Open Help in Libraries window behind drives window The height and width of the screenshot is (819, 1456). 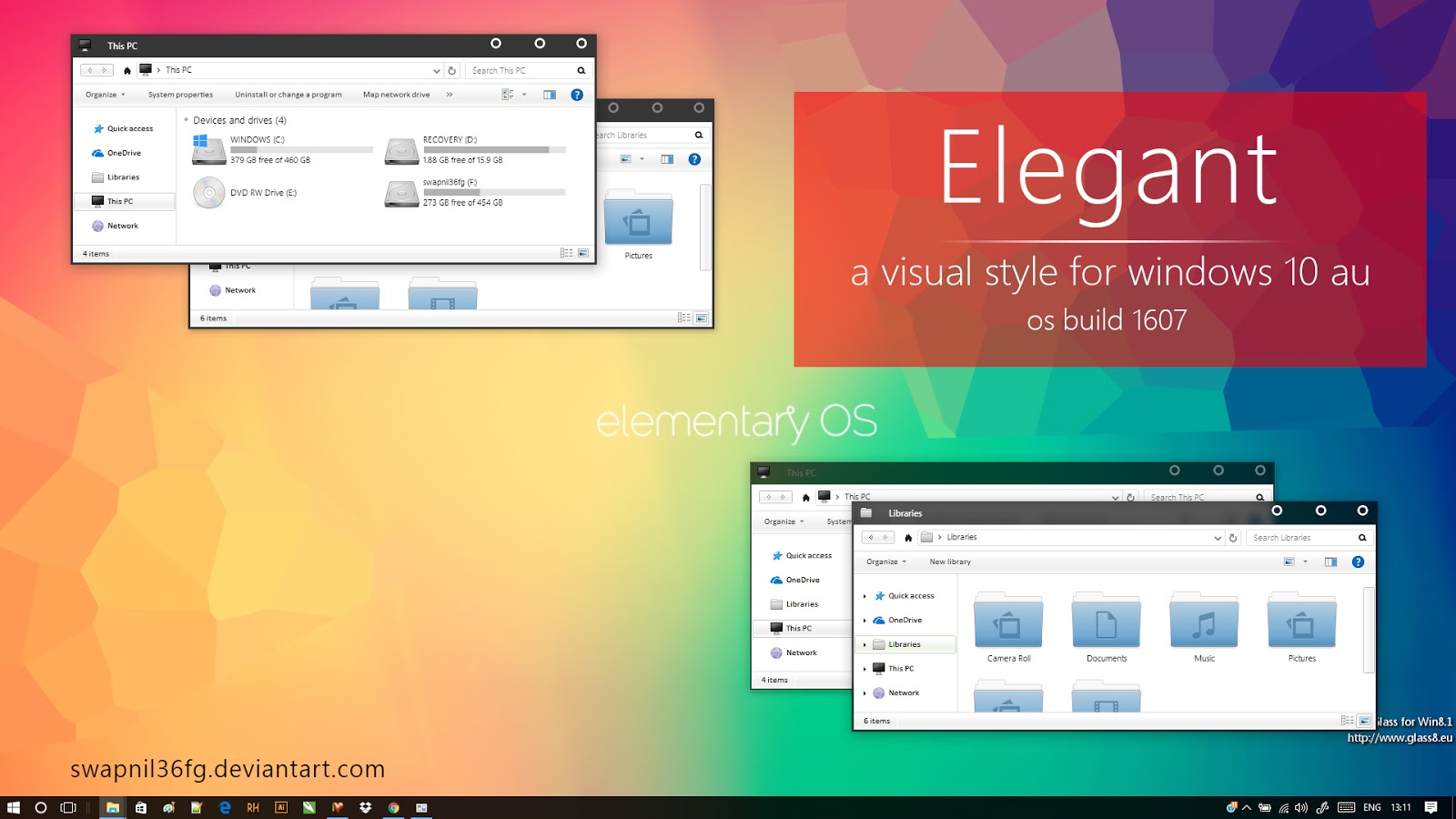tap(694, 159)
